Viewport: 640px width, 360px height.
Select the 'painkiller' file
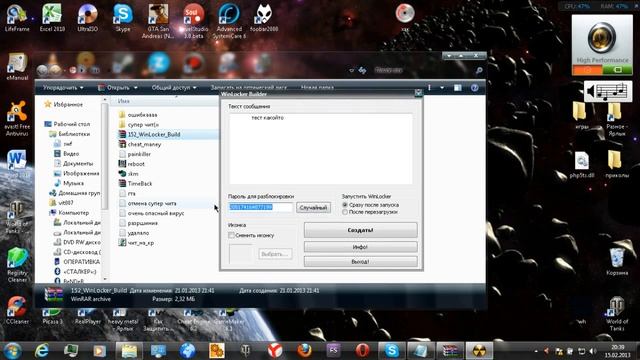click(x=139, y=154)
